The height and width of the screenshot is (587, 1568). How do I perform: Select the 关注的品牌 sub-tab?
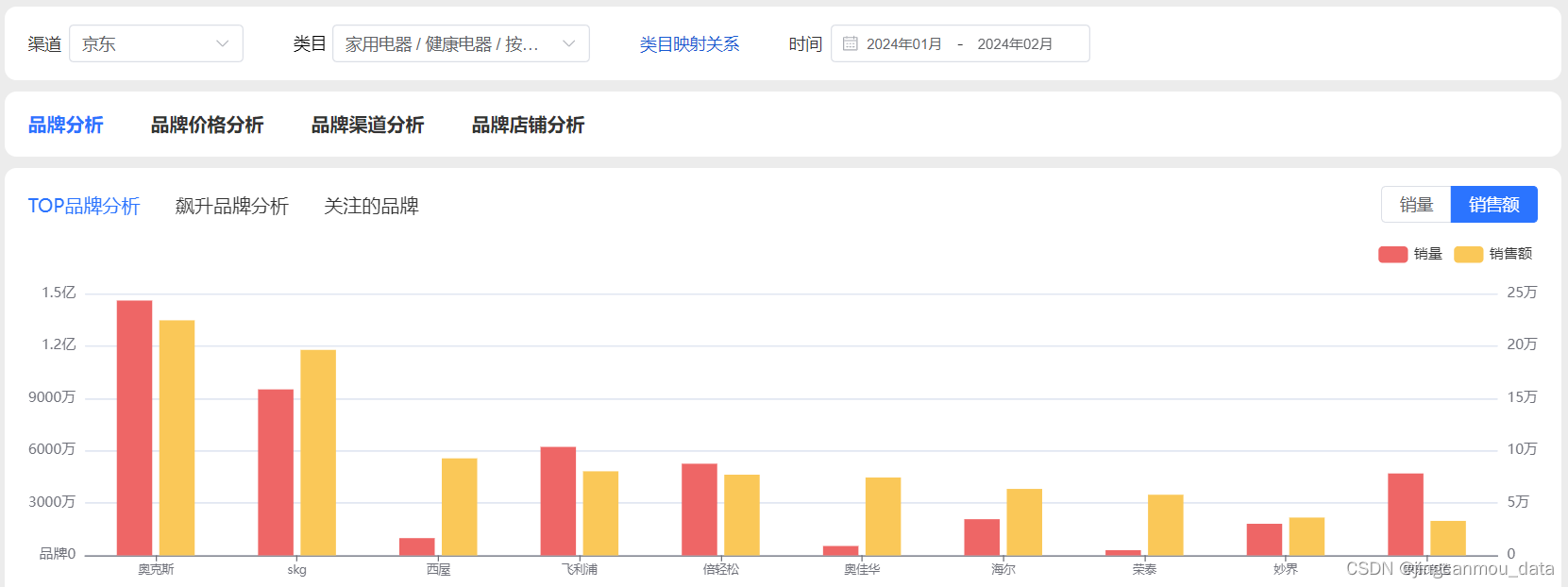point(371,206)
